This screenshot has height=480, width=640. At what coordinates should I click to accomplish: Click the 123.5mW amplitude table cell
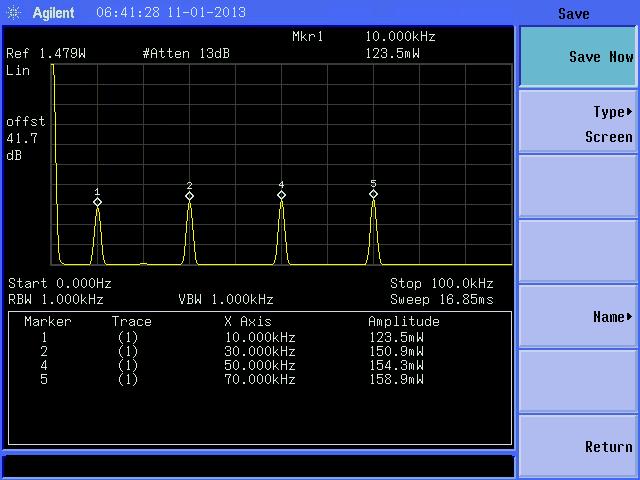click(x=396, y=338)
